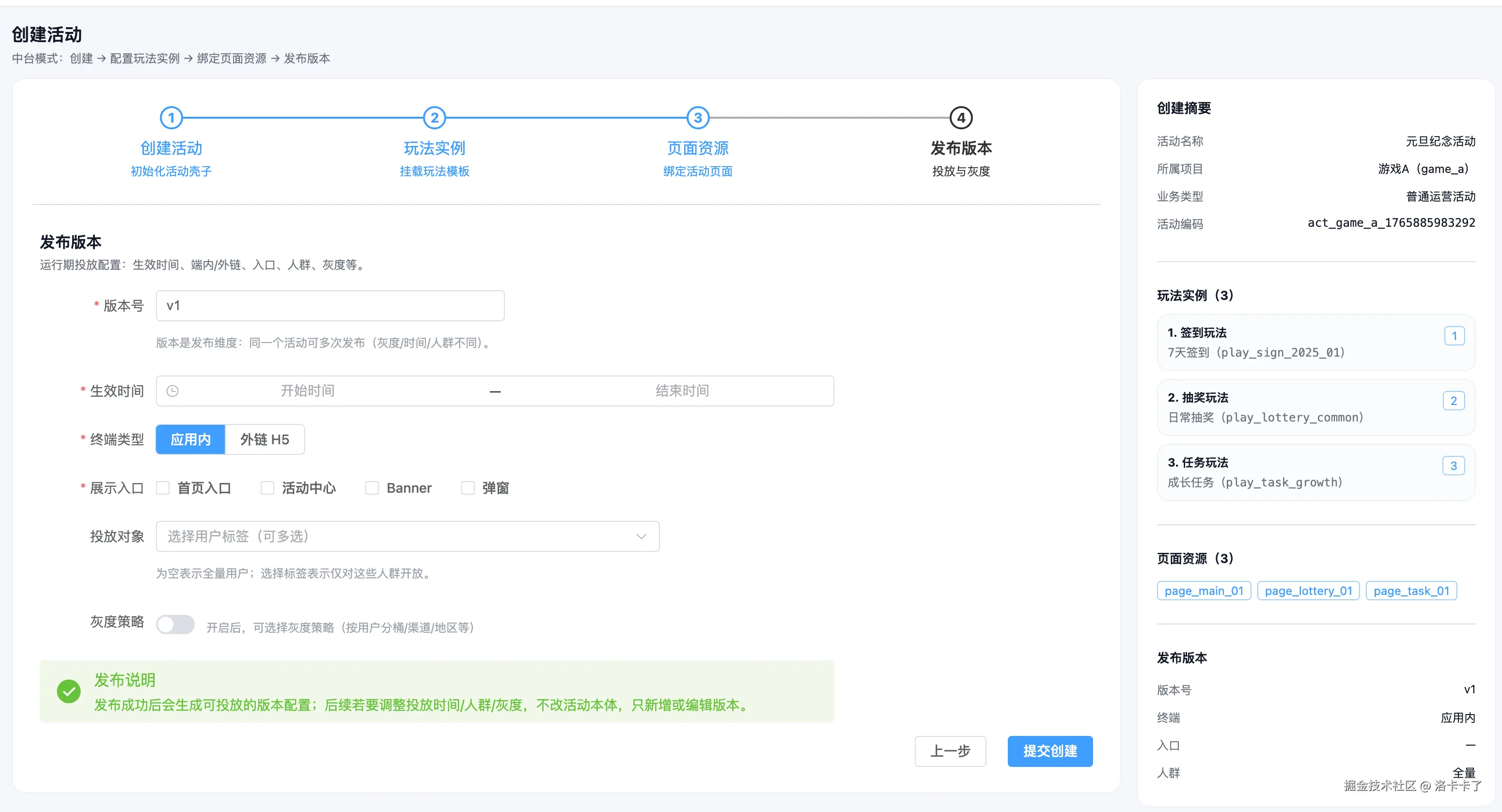Click the 版本号 input field
1502x812 pixels.
(x=330, y=306)
